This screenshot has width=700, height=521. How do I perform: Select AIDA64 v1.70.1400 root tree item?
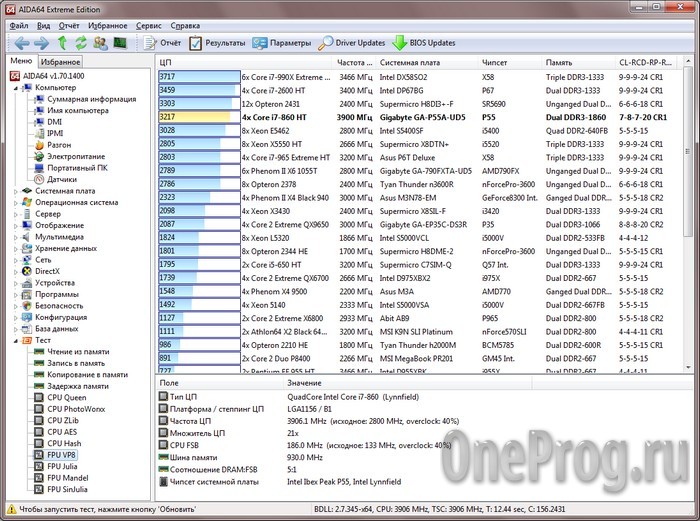pyautogui.click(x=47, y=76)
